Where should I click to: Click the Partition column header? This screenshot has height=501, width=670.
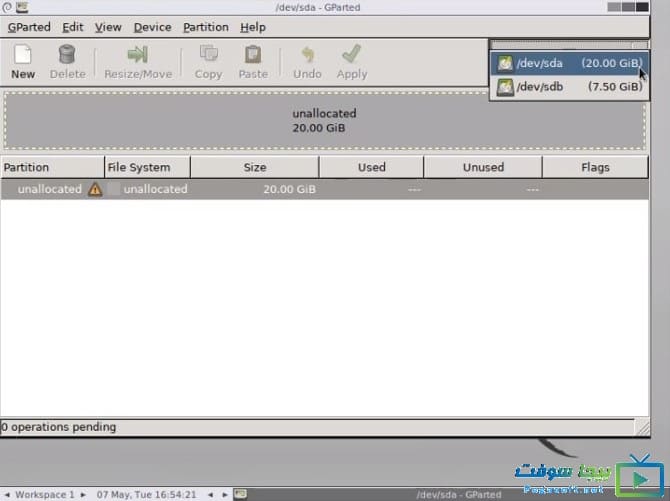point(52,167)
